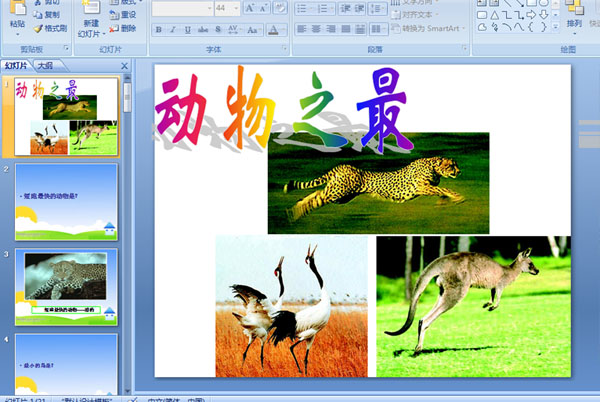The width and height of the screenshot is (600, 402).
Task: Select the cloud shape
Action: (x=482, y=27)
